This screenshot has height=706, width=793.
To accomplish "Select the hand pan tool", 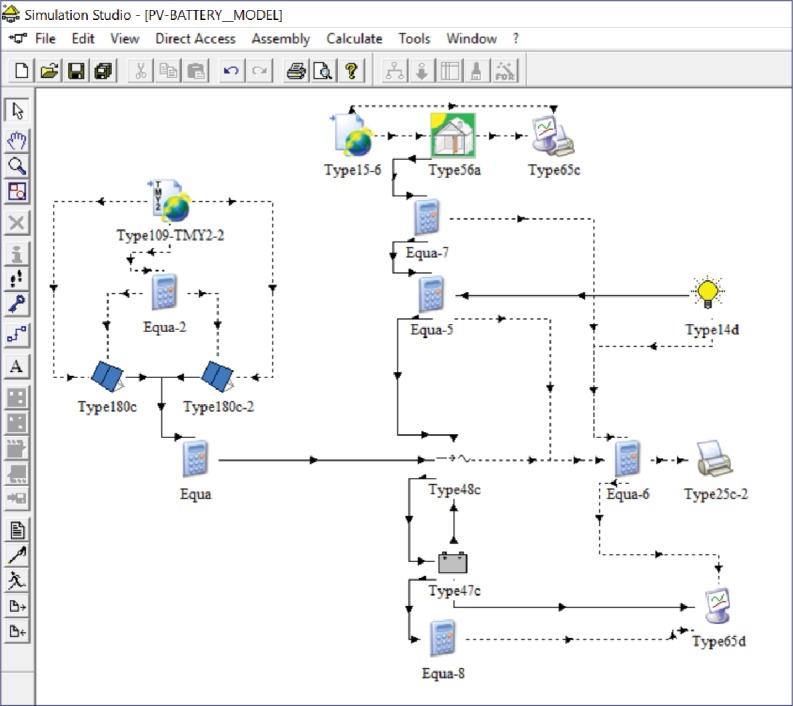I will tap(17, 141).
